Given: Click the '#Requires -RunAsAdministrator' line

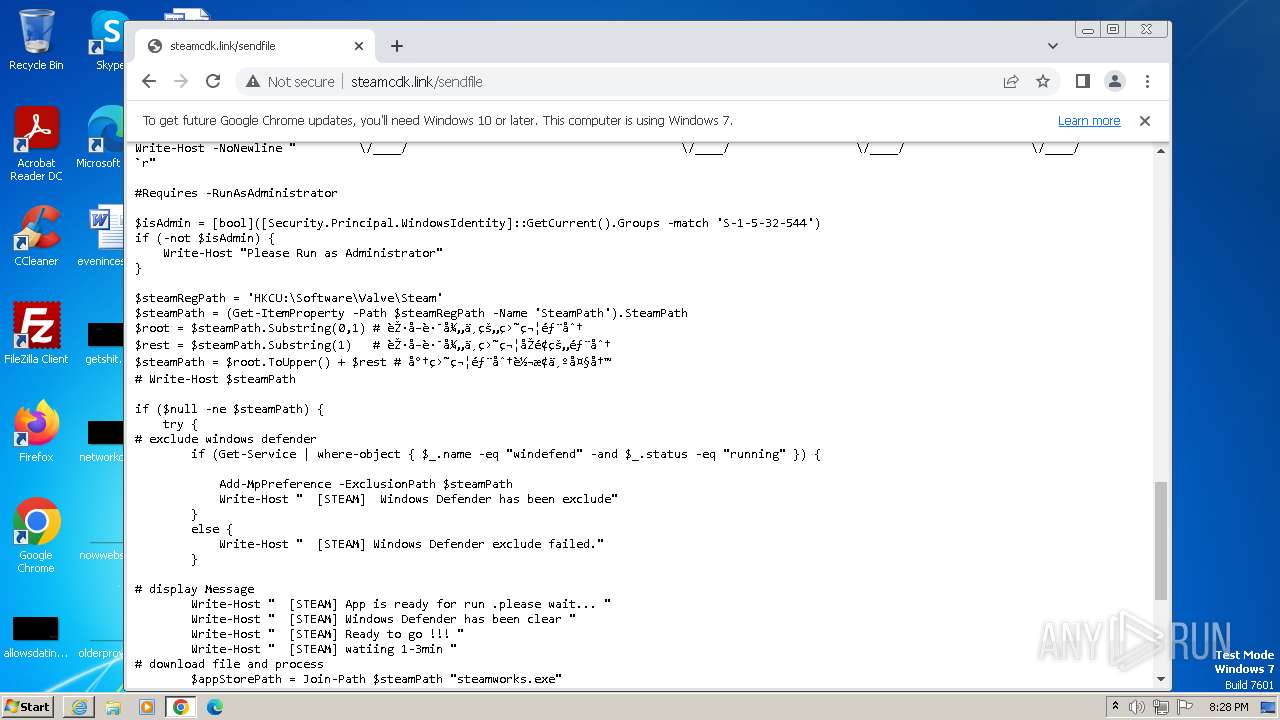Looking at the screenshot, I should pyautogui.click(x=236, y=193).
